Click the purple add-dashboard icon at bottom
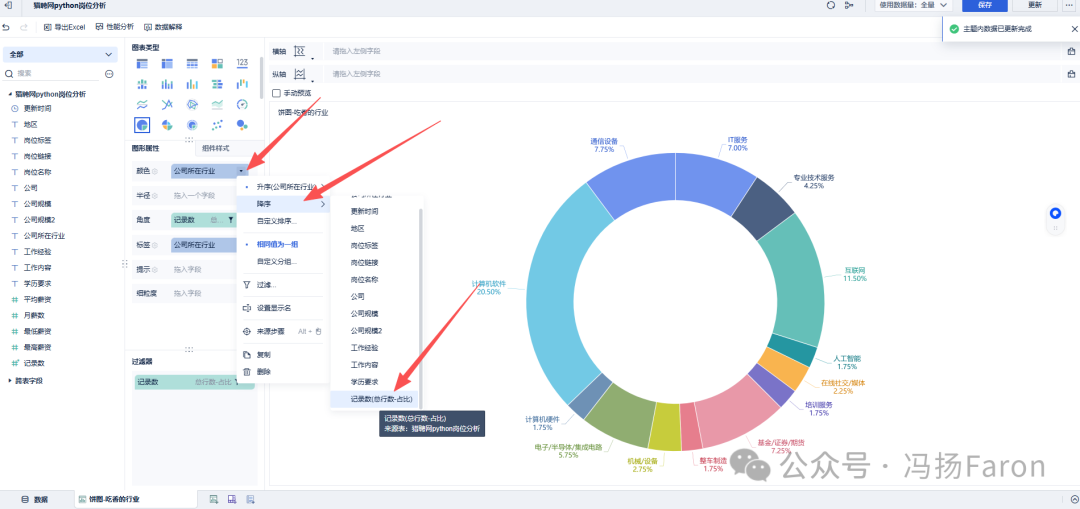The image size is (1080, 509). pyautogui.click(x=232, y=499)
